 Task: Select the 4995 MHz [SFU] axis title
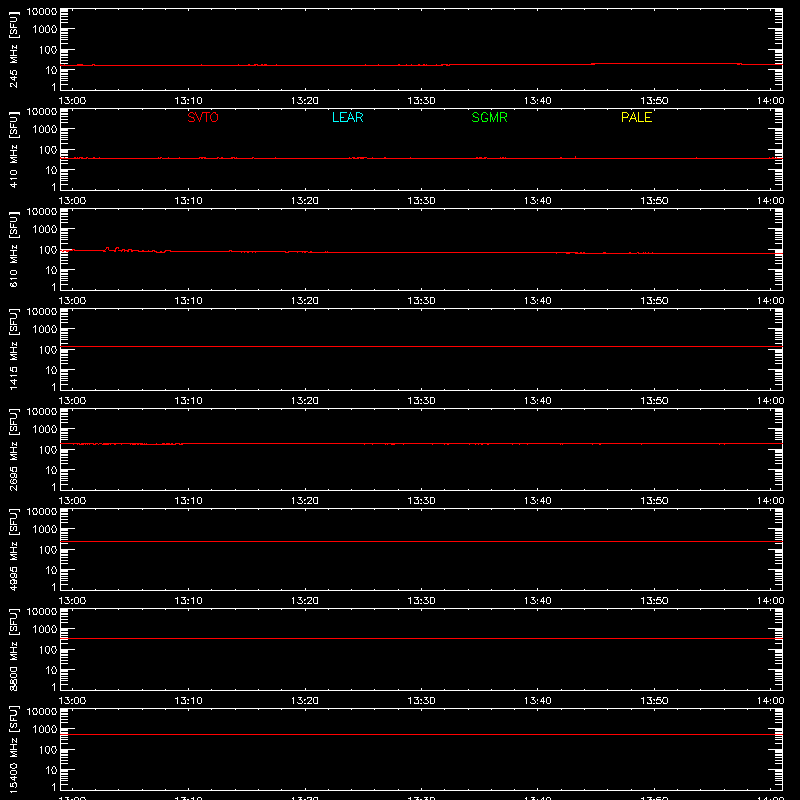(x=13, y=549)
